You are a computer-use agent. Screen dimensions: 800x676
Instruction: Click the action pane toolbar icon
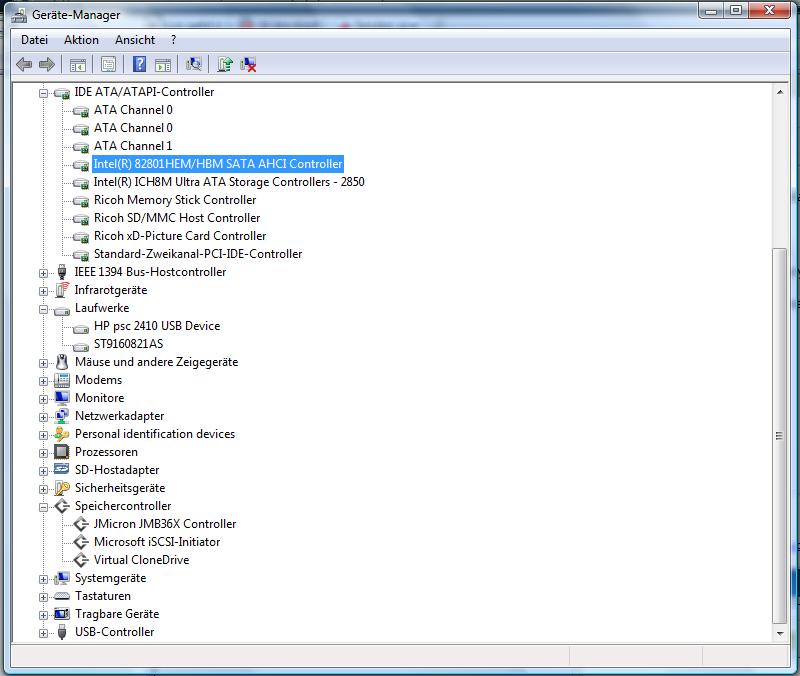(x=163, y=65)
